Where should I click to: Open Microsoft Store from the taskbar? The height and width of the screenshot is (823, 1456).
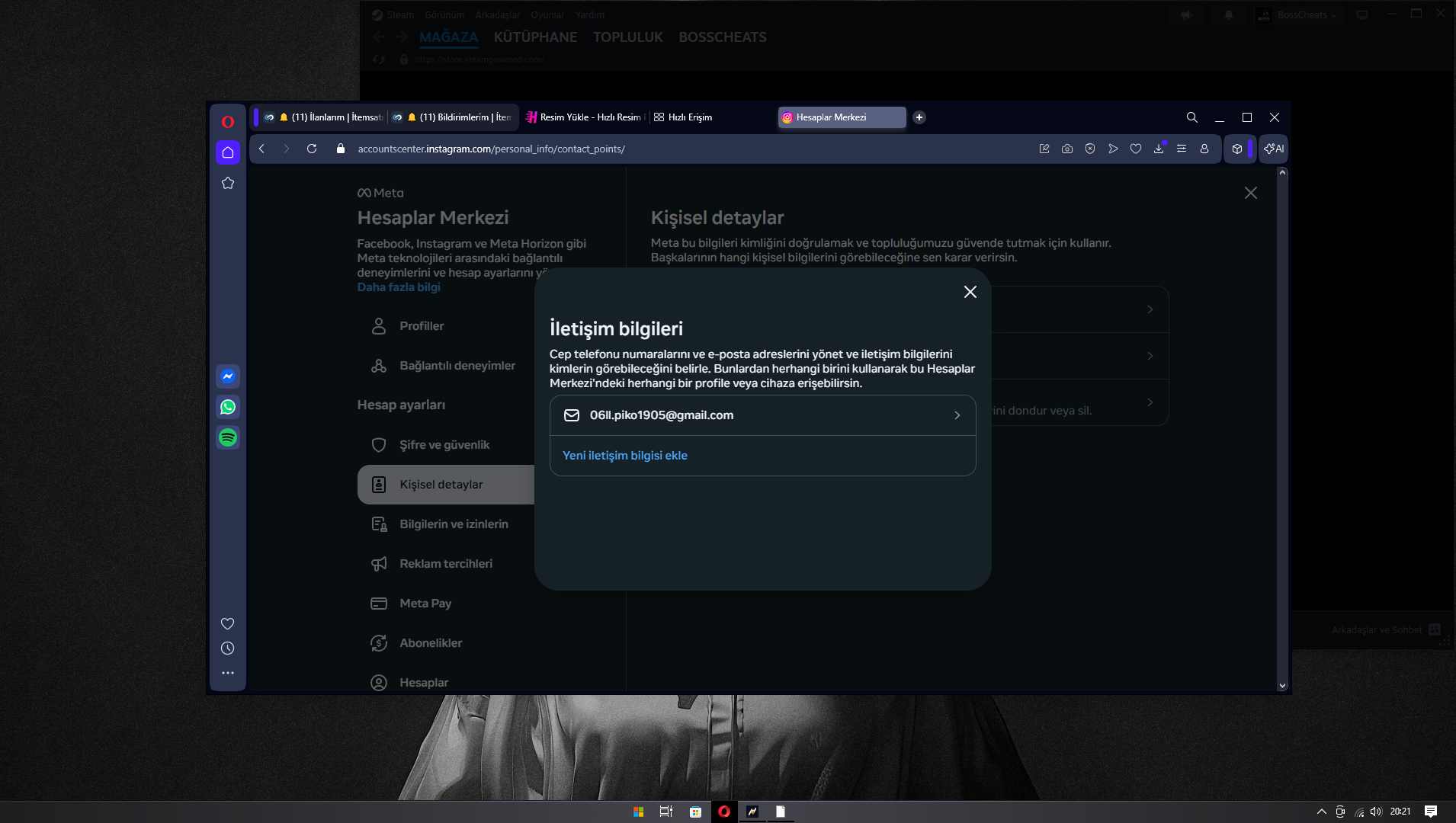pyautogui.click(x=695, y=812)
